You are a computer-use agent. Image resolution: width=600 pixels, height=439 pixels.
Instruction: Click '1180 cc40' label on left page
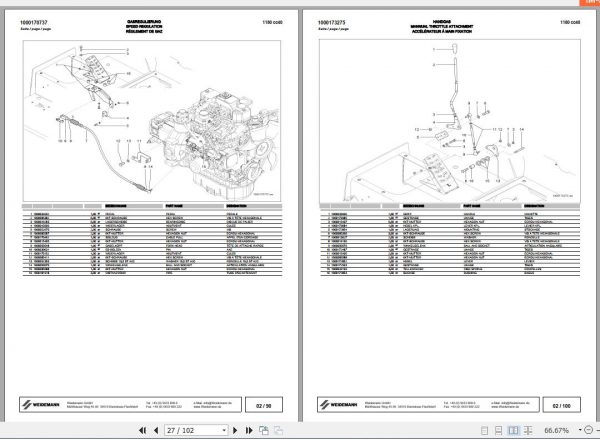[272, 22]
